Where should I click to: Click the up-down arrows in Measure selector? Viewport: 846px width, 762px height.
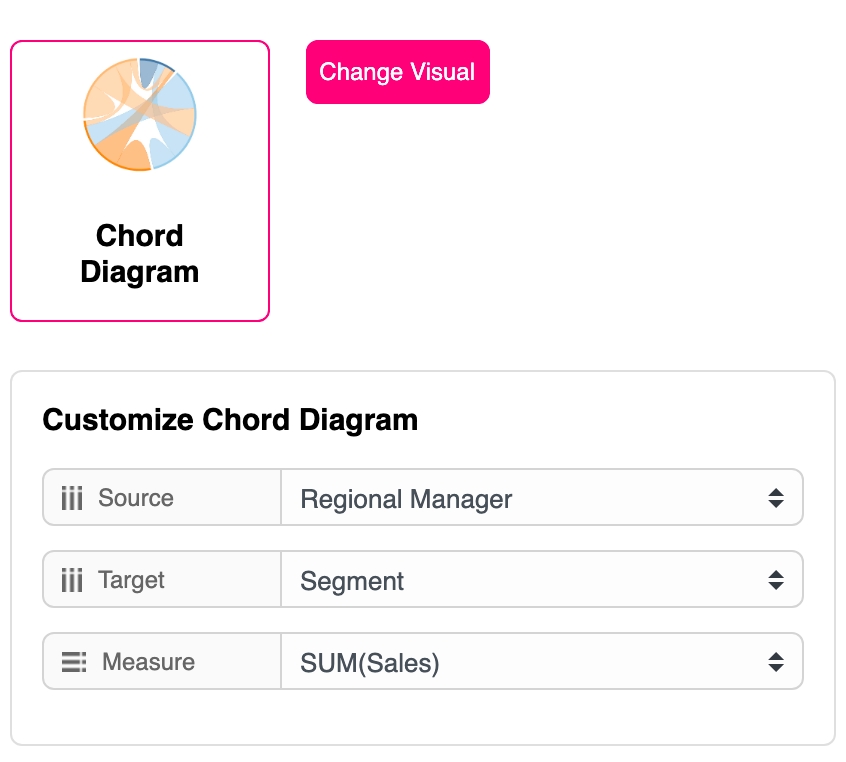point(776,662)
